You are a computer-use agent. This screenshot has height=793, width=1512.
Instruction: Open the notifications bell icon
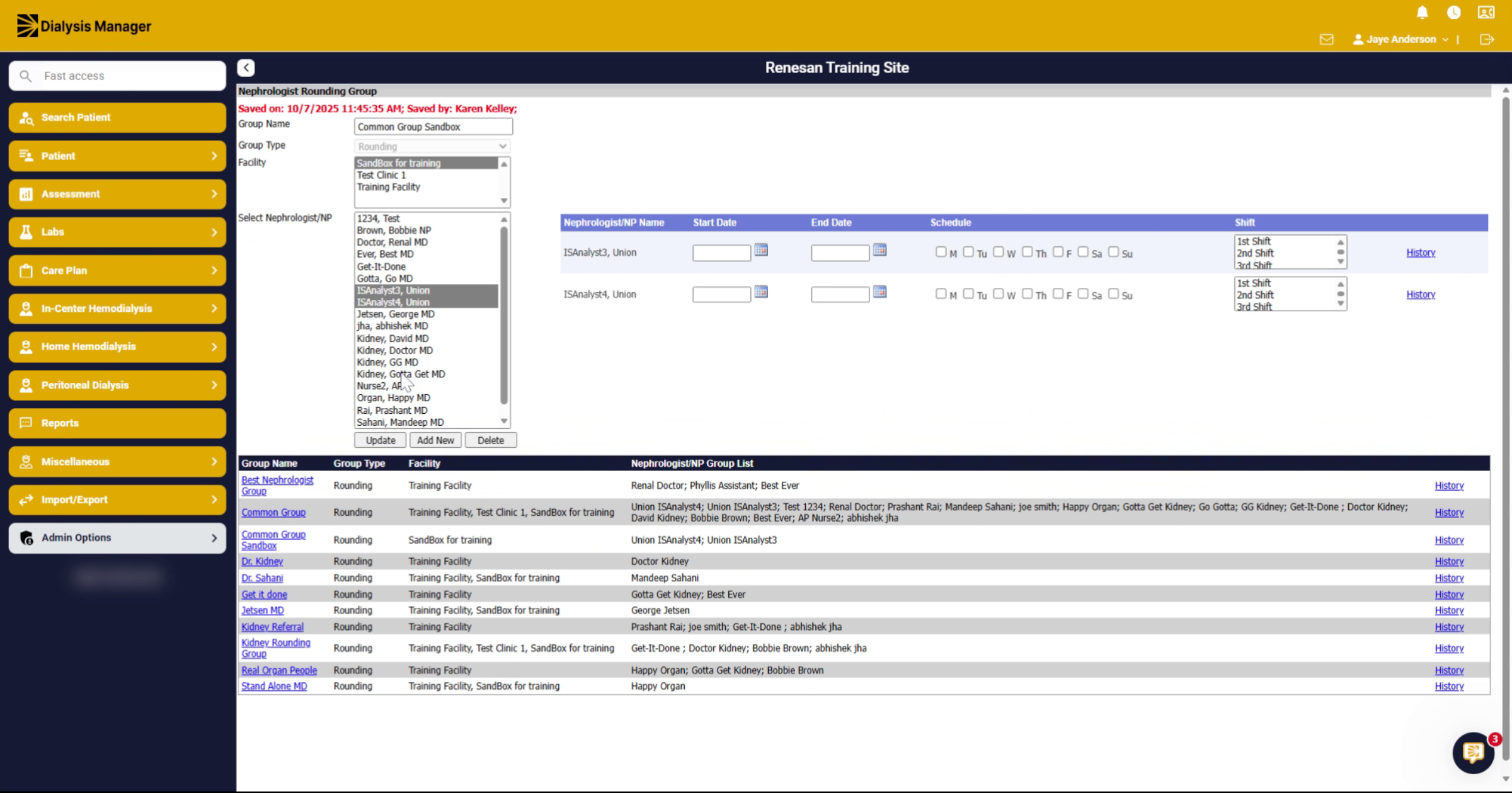point(1422,13)
